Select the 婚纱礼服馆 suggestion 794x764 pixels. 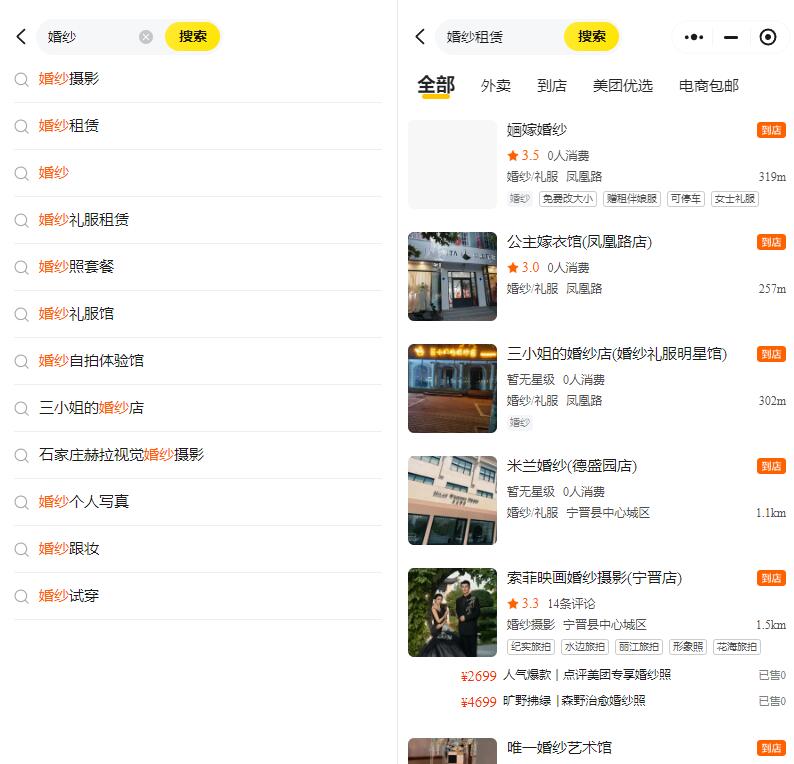[x=198, y=314]
